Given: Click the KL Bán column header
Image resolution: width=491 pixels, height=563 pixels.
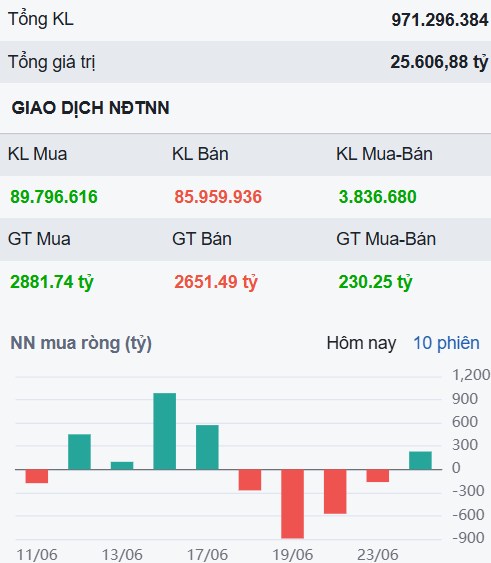Looking at the screenshot, I should pyautogui.click(x=200, y=154).
